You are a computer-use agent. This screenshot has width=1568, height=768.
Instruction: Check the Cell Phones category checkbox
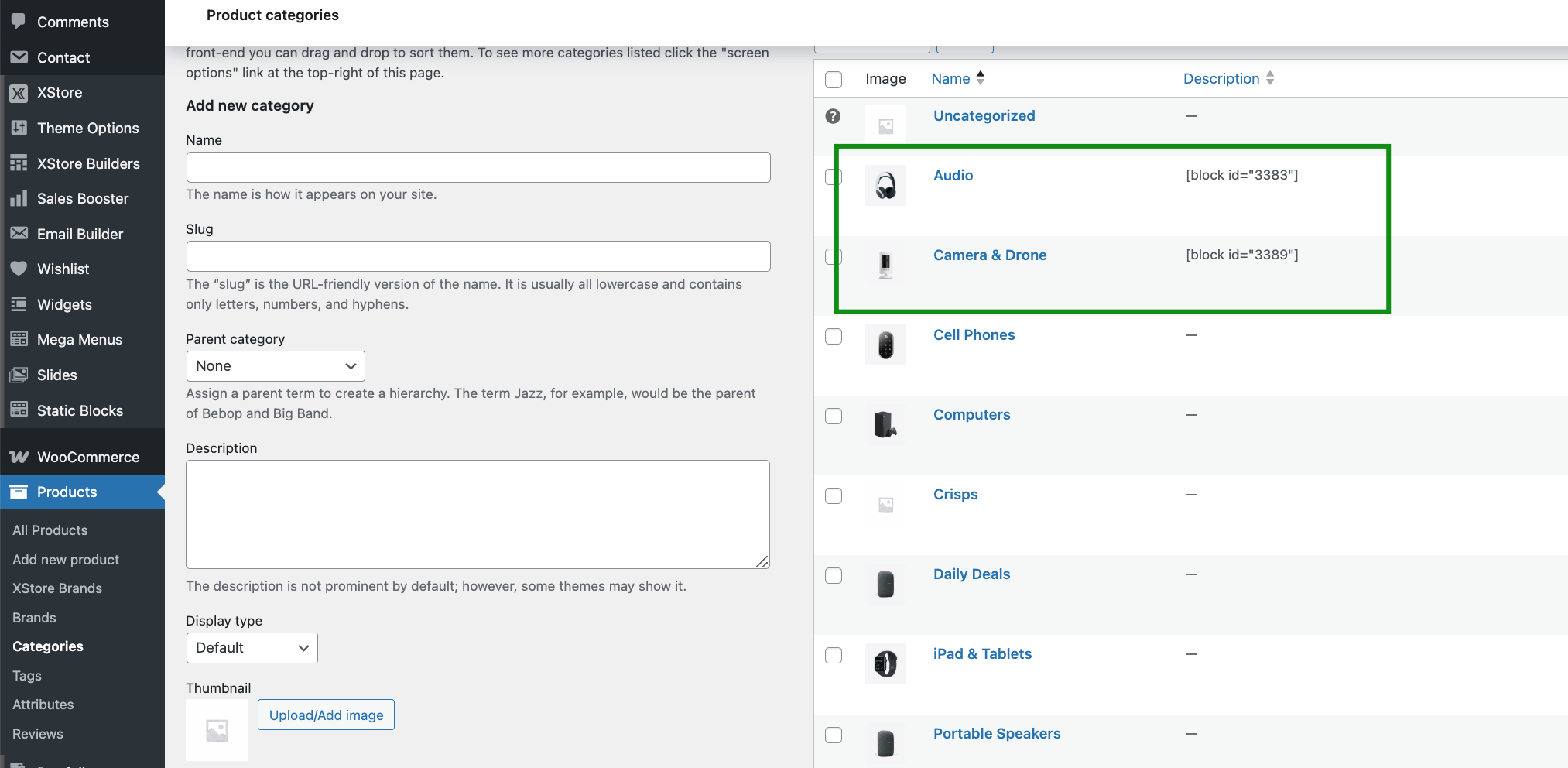[834, 336]
